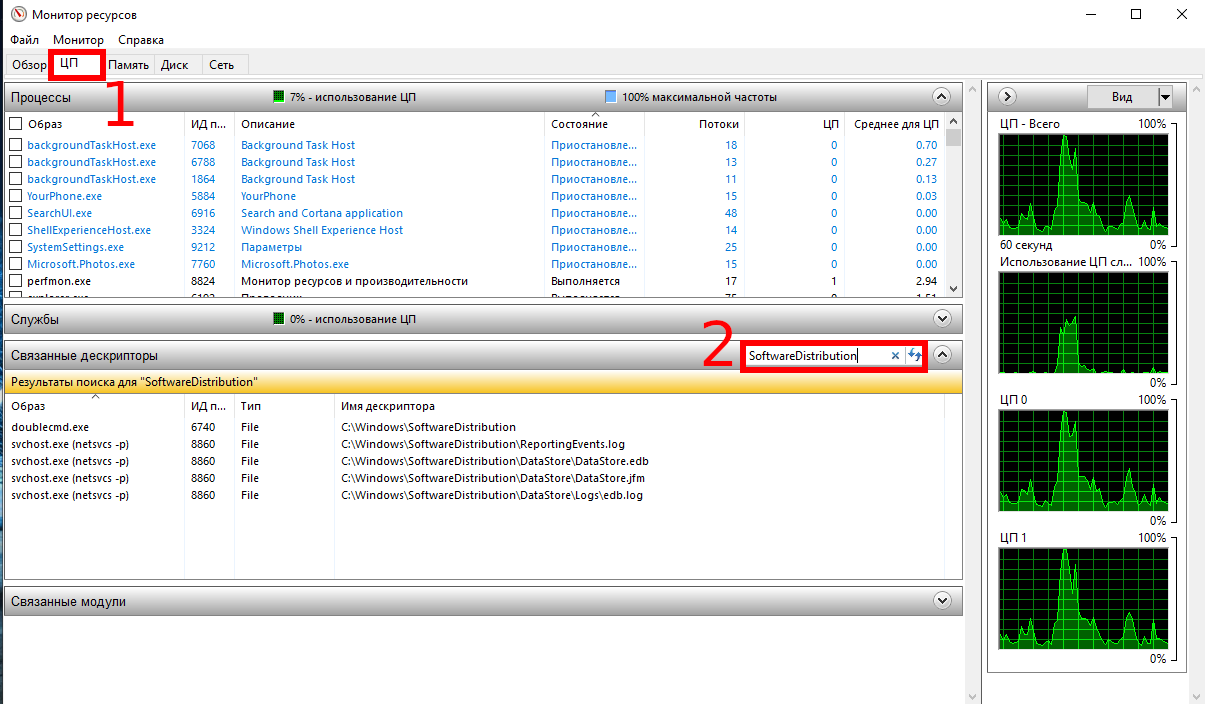Open the Сеть tab
Viewport: 1205px width, 704px height.
pos(222,65)
